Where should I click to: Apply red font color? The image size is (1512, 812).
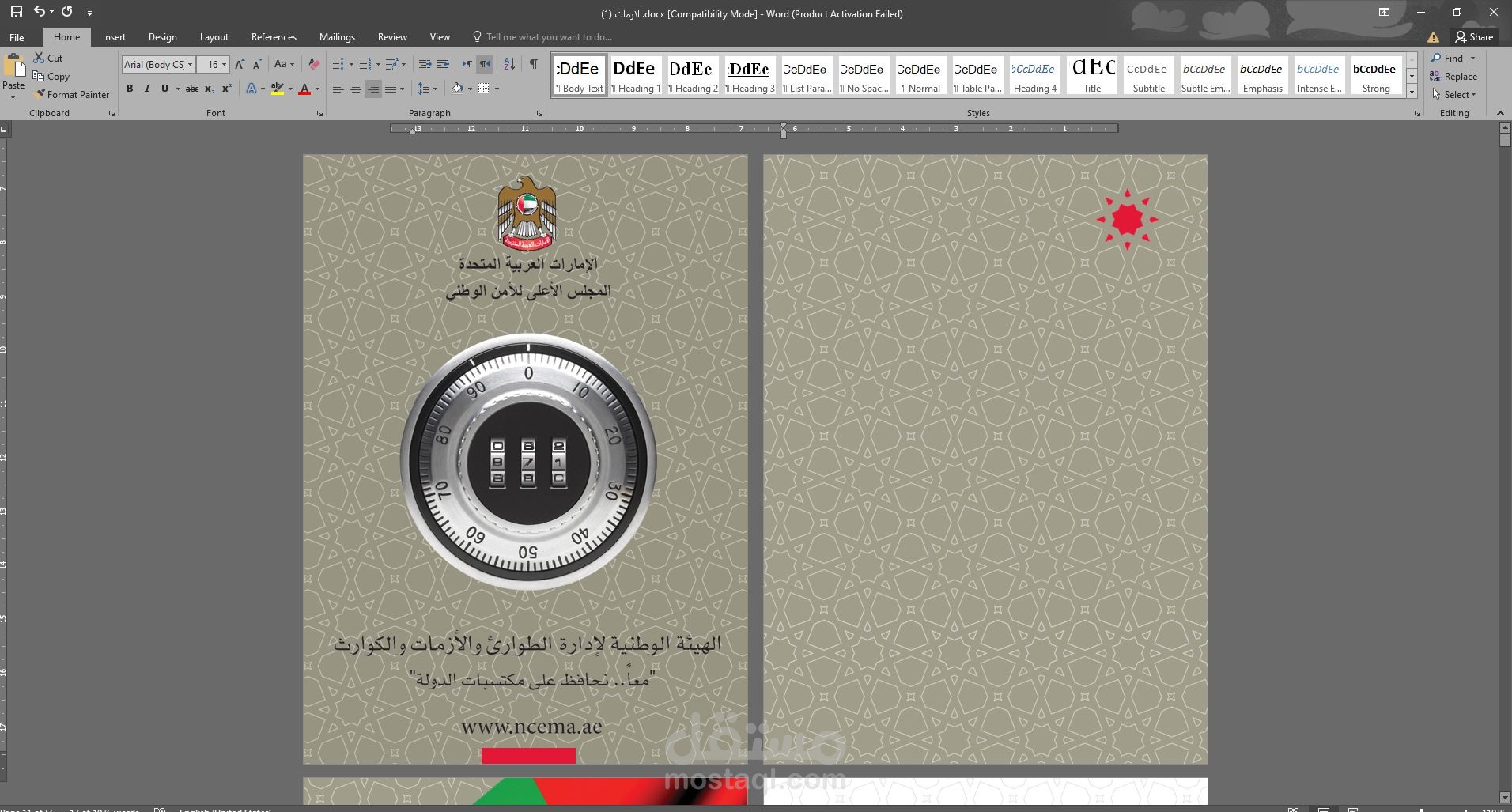click(304, 89)
